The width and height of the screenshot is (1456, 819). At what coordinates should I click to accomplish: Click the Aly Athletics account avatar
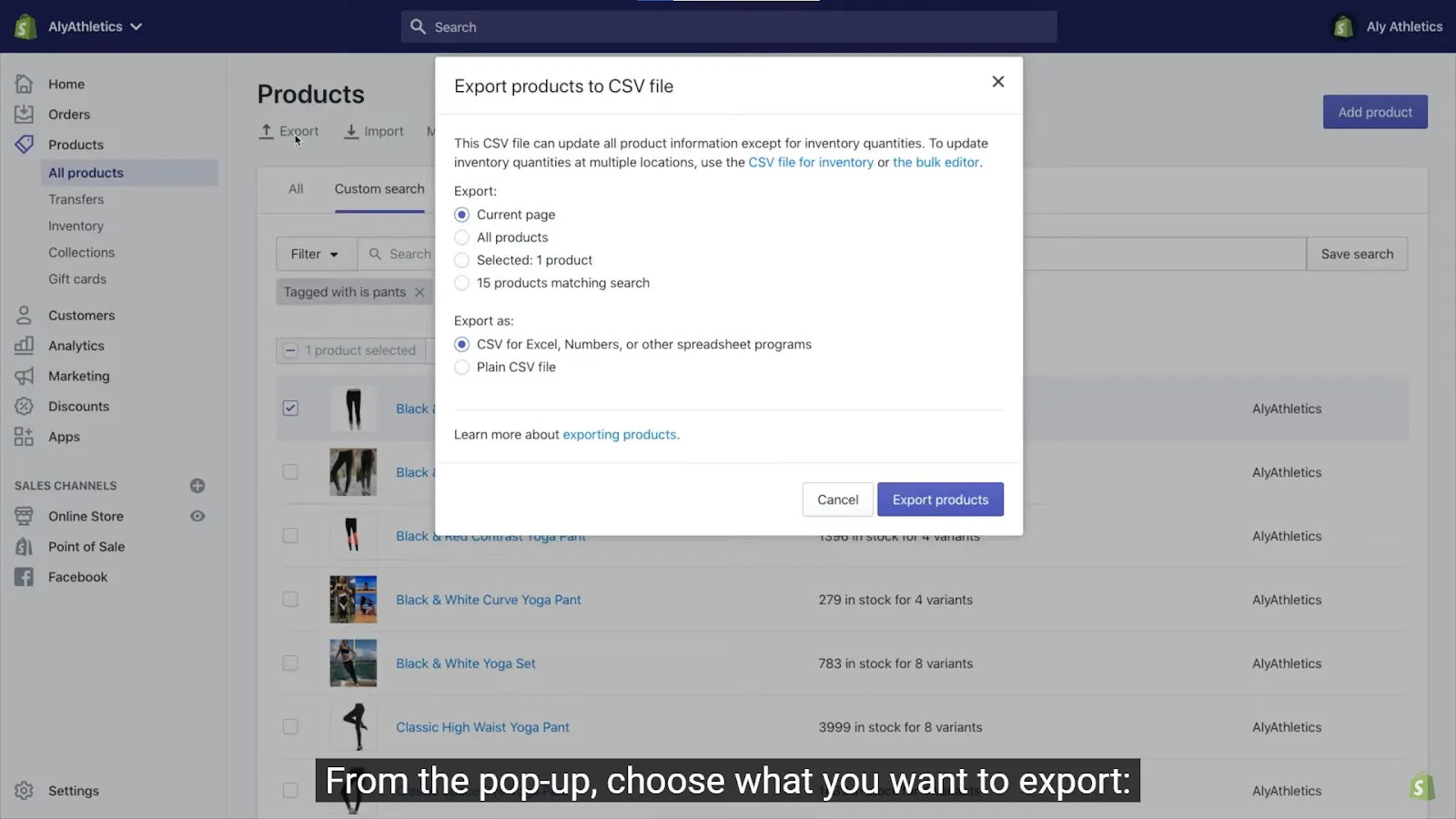click(1343, 26)
